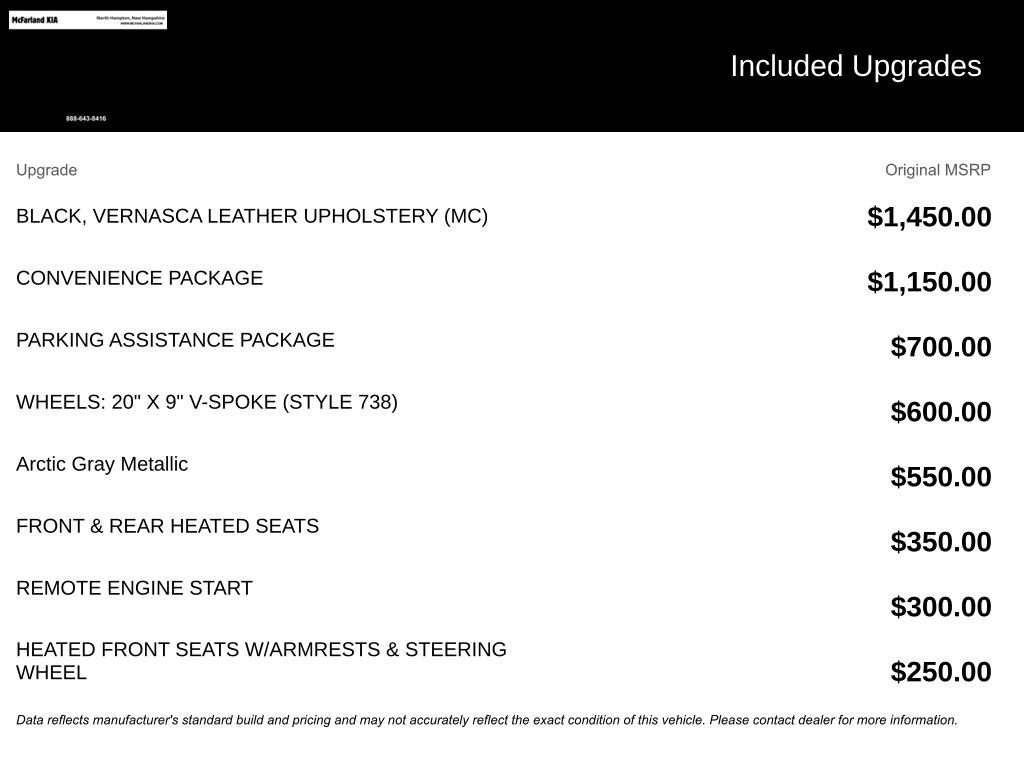Screen dimensions: 1024x768
Task: Click the $250.00 price
Action: point(940,672)
